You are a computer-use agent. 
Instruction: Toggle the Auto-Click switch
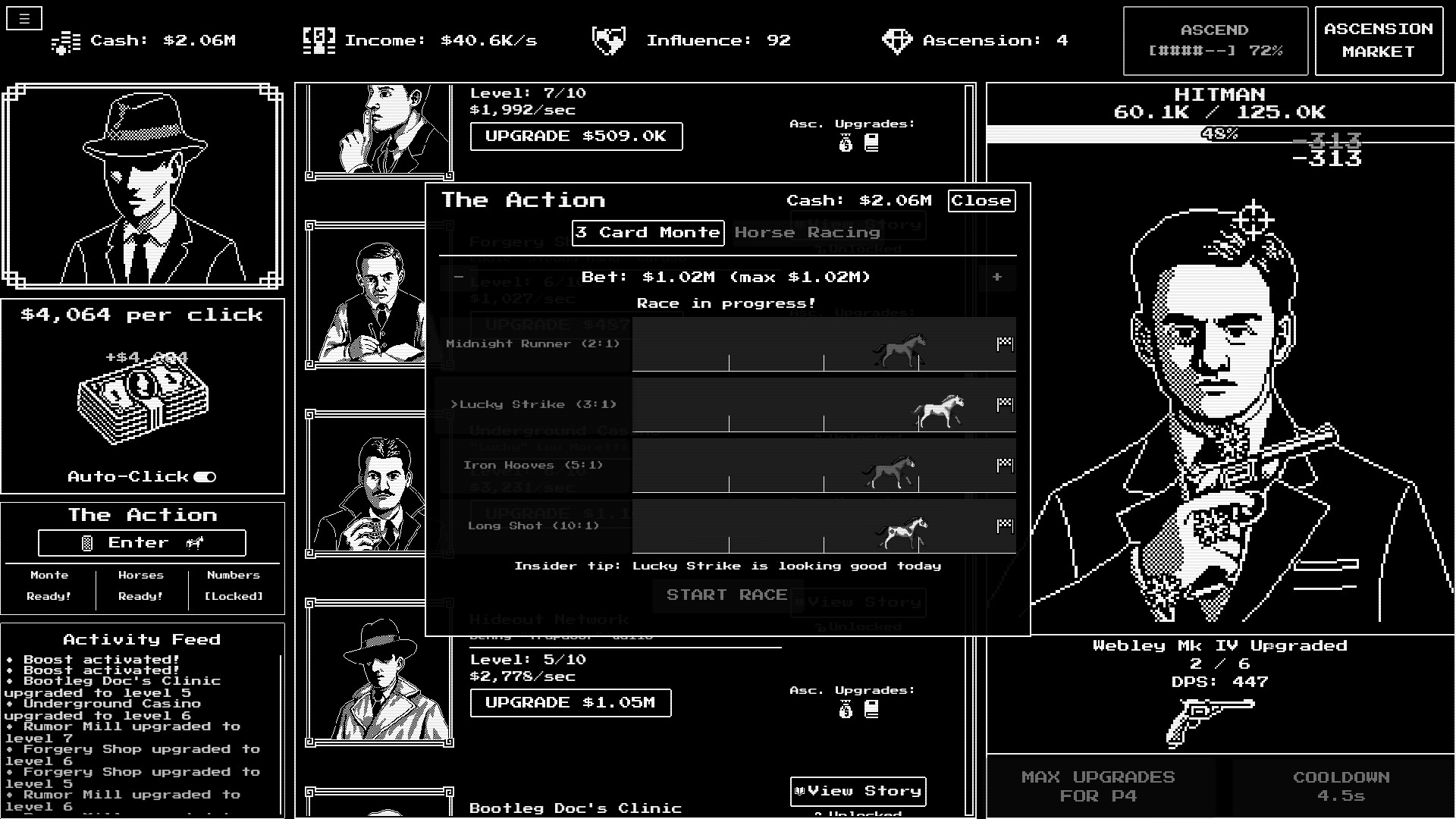[x=205, y=477]
